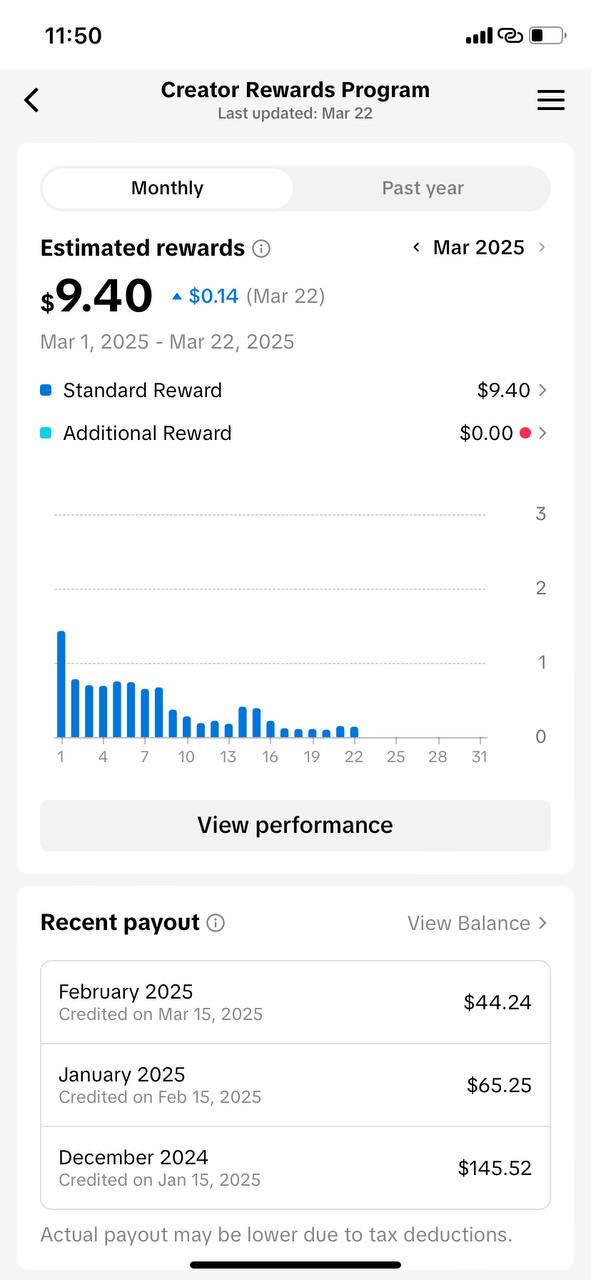Viewport: 591px width, 1280px height.
Task: Tap the back arrow icon
Action: click(x=32, y=100)
